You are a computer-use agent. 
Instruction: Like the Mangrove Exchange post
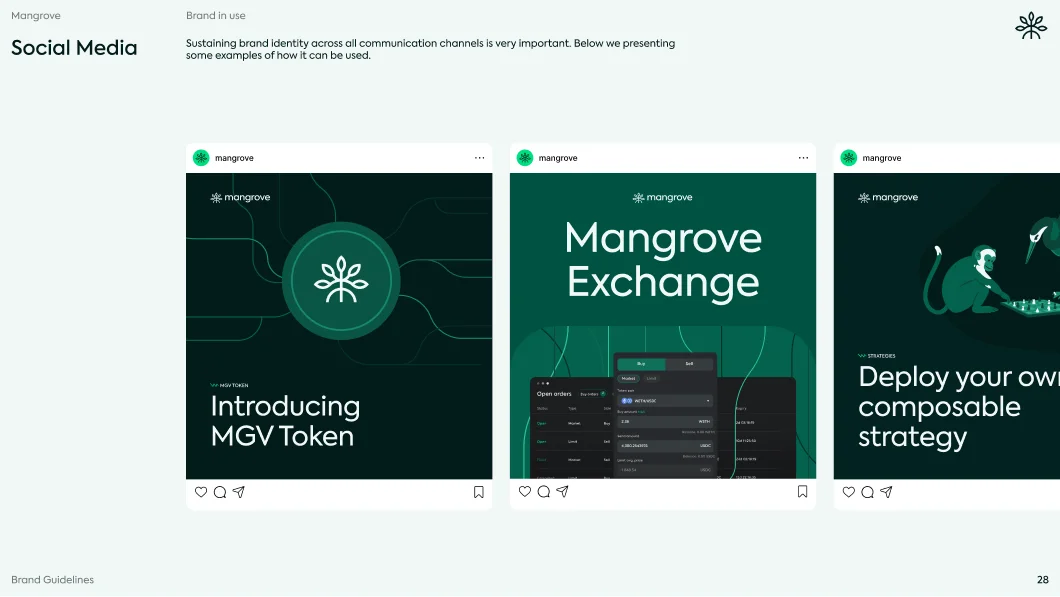pyautogui.click(x=525, y=491)
